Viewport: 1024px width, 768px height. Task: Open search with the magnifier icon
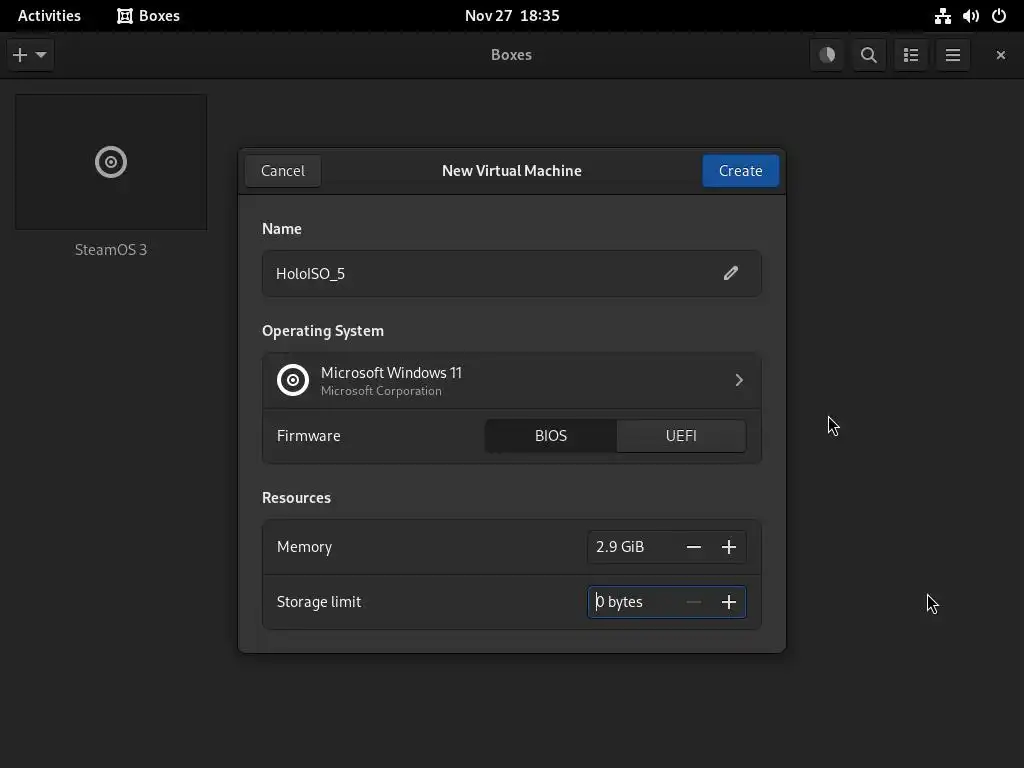coord(869,55)
